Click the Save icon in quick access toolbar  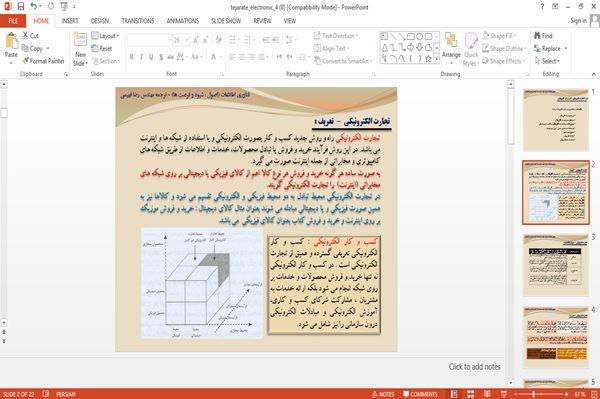click(x=21, y=7)
